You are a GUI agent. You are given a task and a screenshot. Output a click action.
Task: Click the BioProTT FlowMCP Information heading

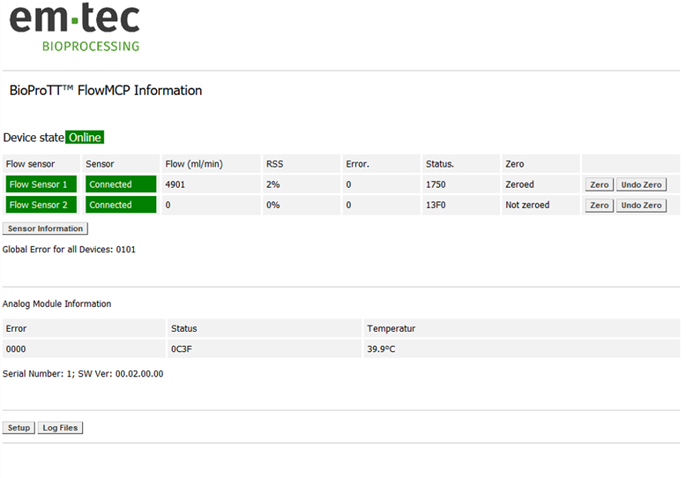coord(105,91)
